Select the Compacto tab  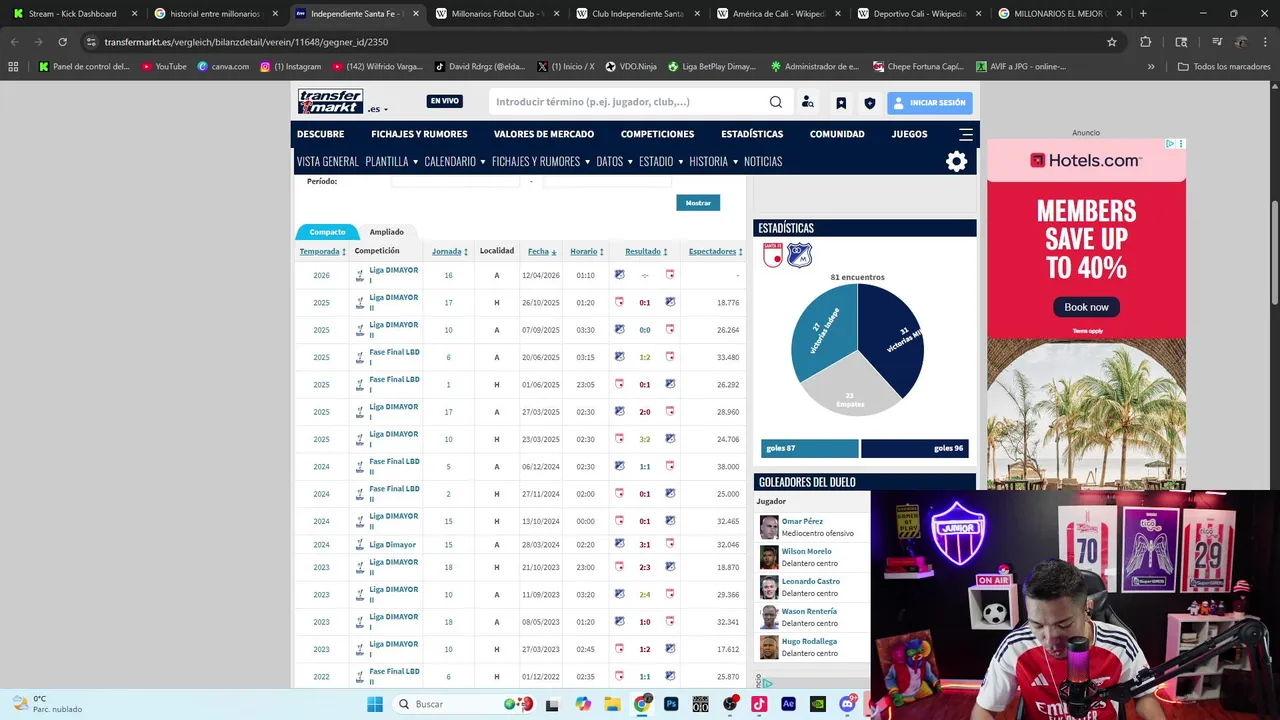click(x=327, y=232)
